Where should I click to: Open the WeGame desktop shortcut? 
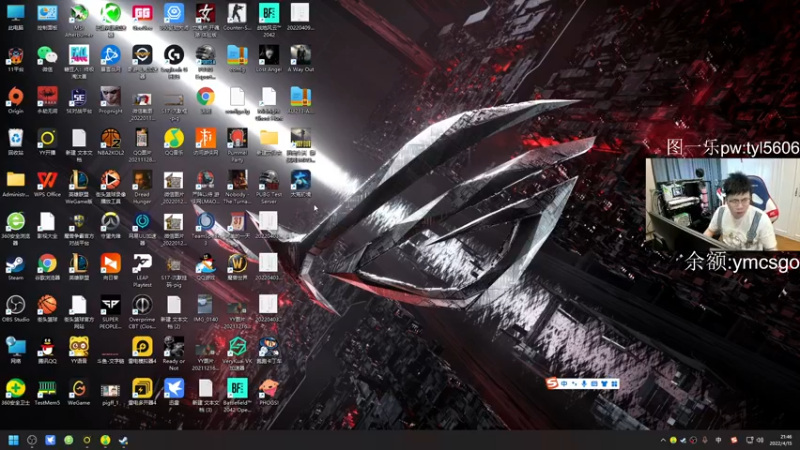pyautogui.click(x=79, y=393)
